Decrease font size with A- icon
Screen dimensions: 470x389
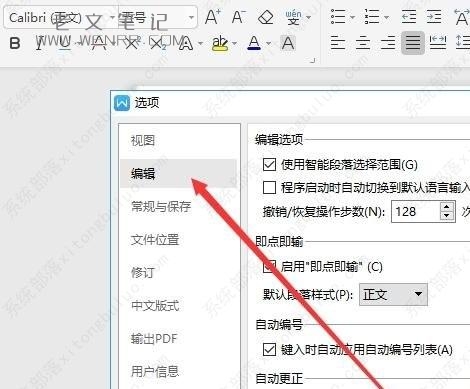coord(238,17)
